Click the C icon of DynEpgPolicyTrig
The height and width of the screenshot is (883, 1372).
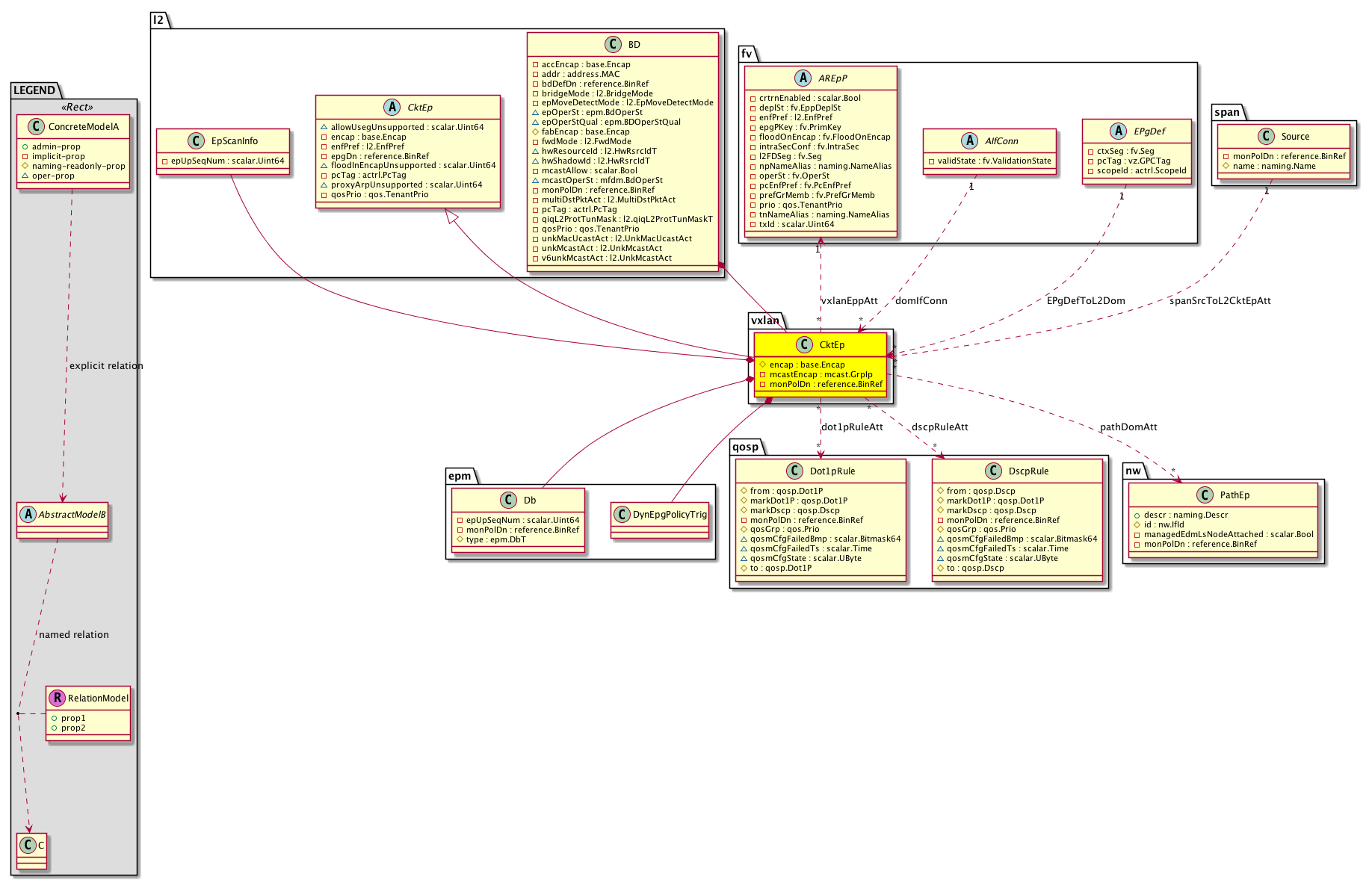[x=622, y=514]
